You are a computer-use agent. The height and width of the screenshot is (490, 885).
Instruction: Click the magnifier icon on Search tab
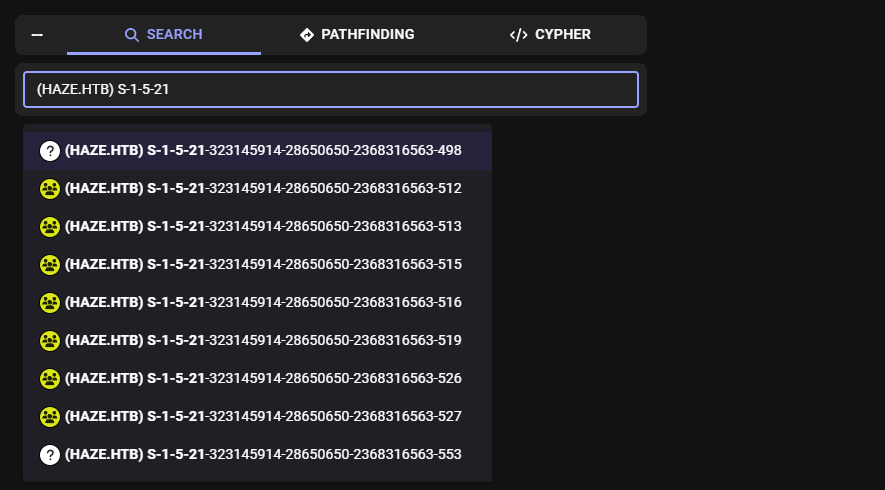tap(131, 35)
